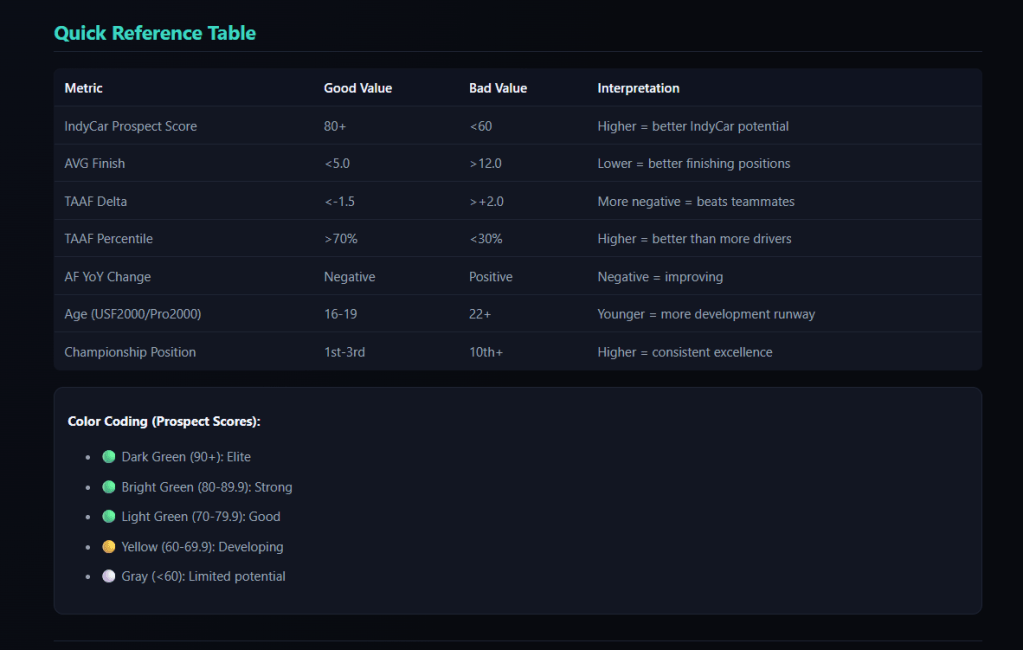
Task: Click the Dark Green Elite circle icon
Action: click(109, 457)
